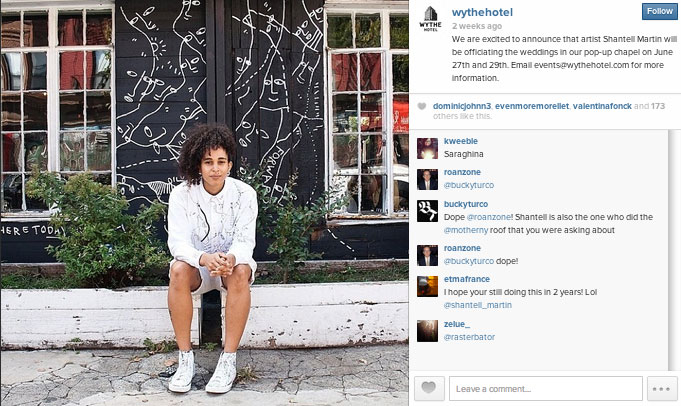Open evenmoremorellet's profile link

tap(532, 106)
